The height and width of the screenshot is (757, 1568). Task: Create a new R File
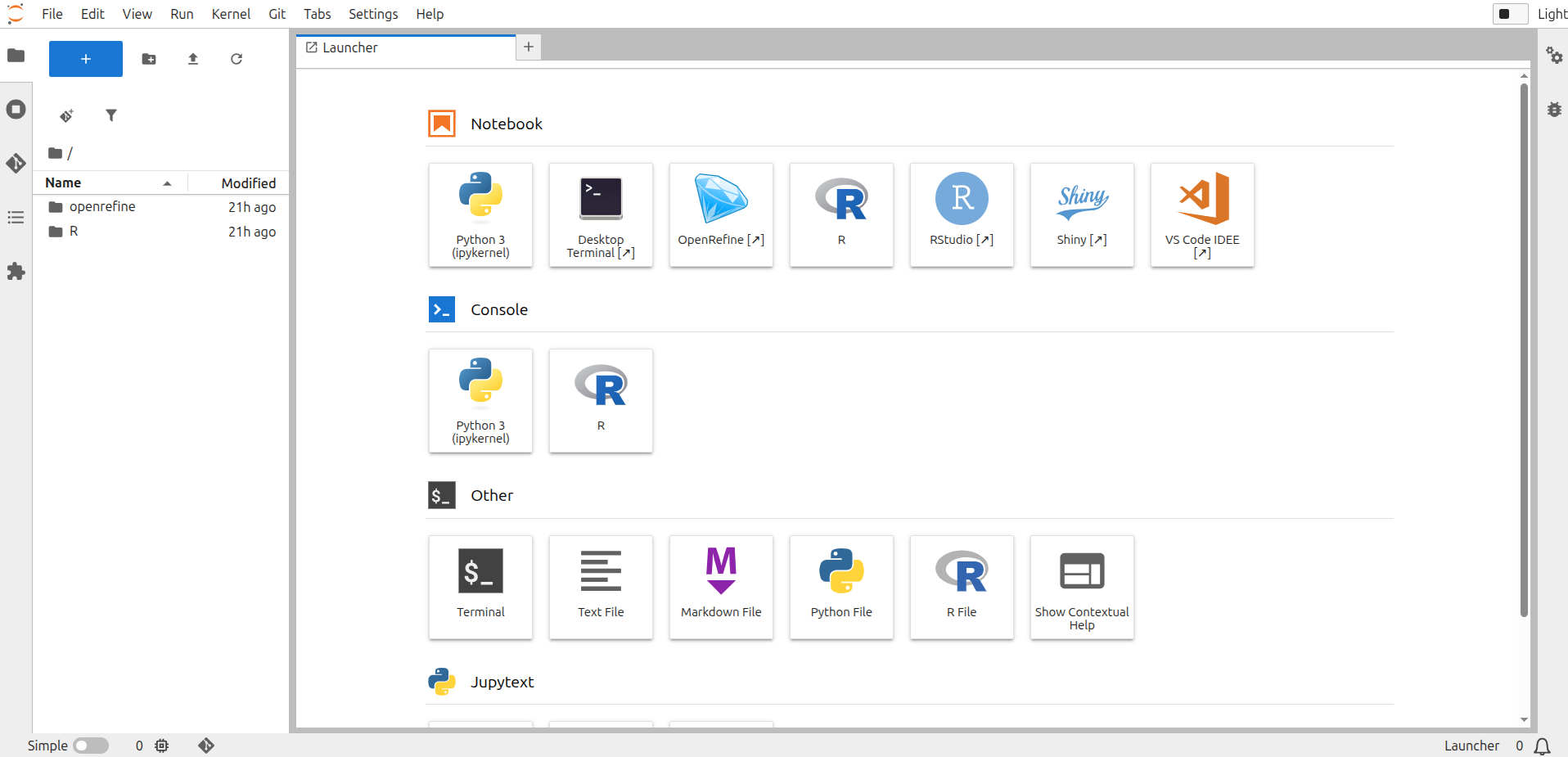tap(962, 588)
